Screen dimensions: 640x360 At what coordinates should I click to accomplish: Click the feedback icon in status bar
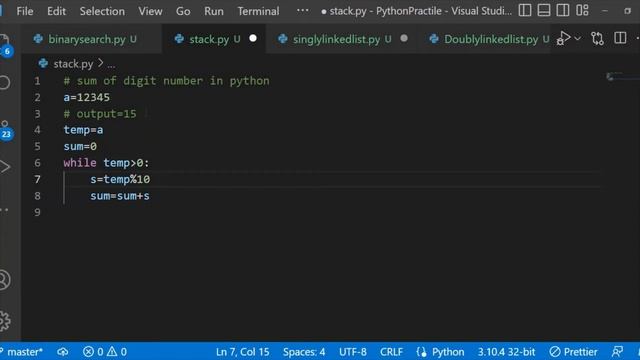(617, 351)
